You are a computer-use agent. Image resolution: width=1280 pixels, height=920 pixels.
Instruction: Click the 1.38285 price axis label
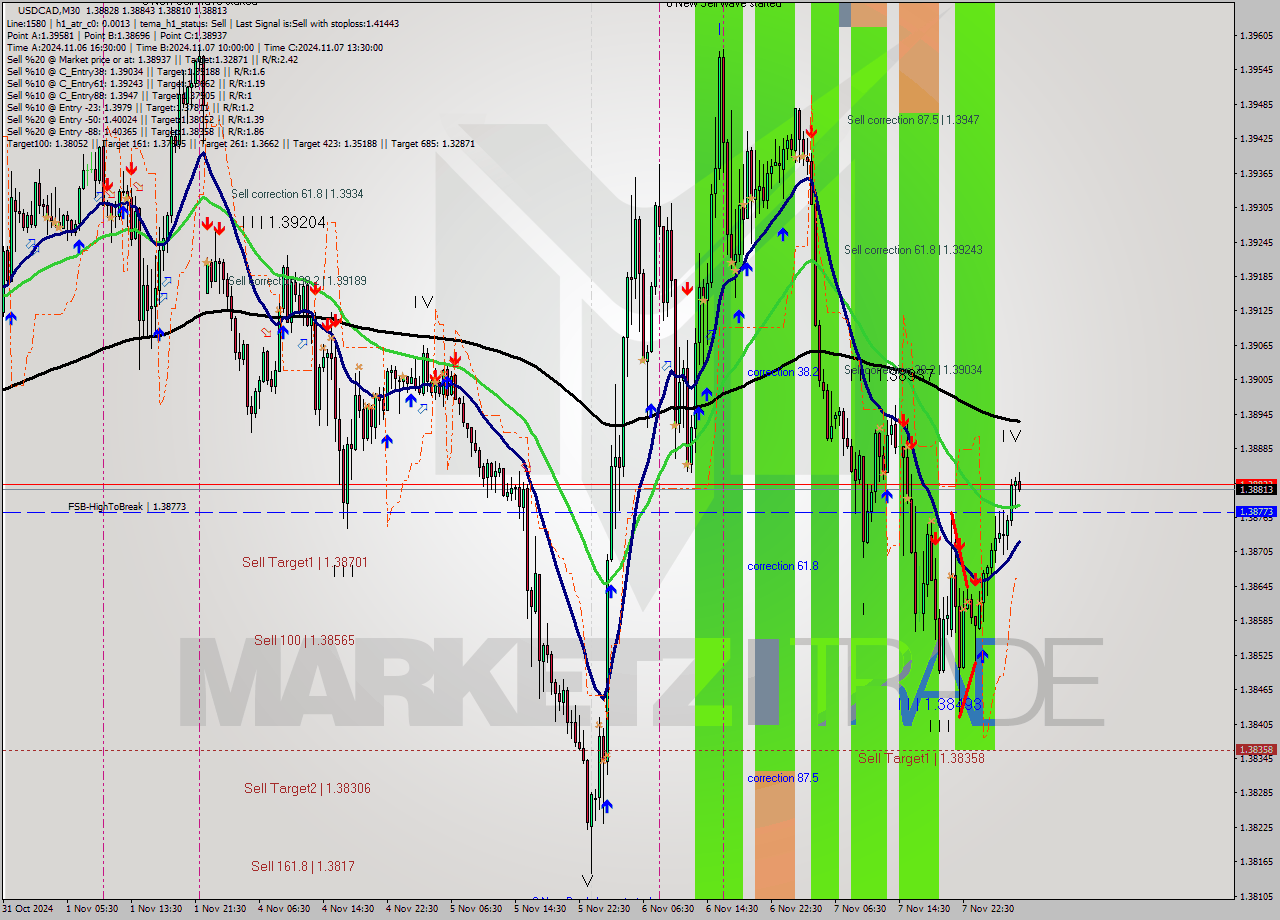coord(1256,793)
